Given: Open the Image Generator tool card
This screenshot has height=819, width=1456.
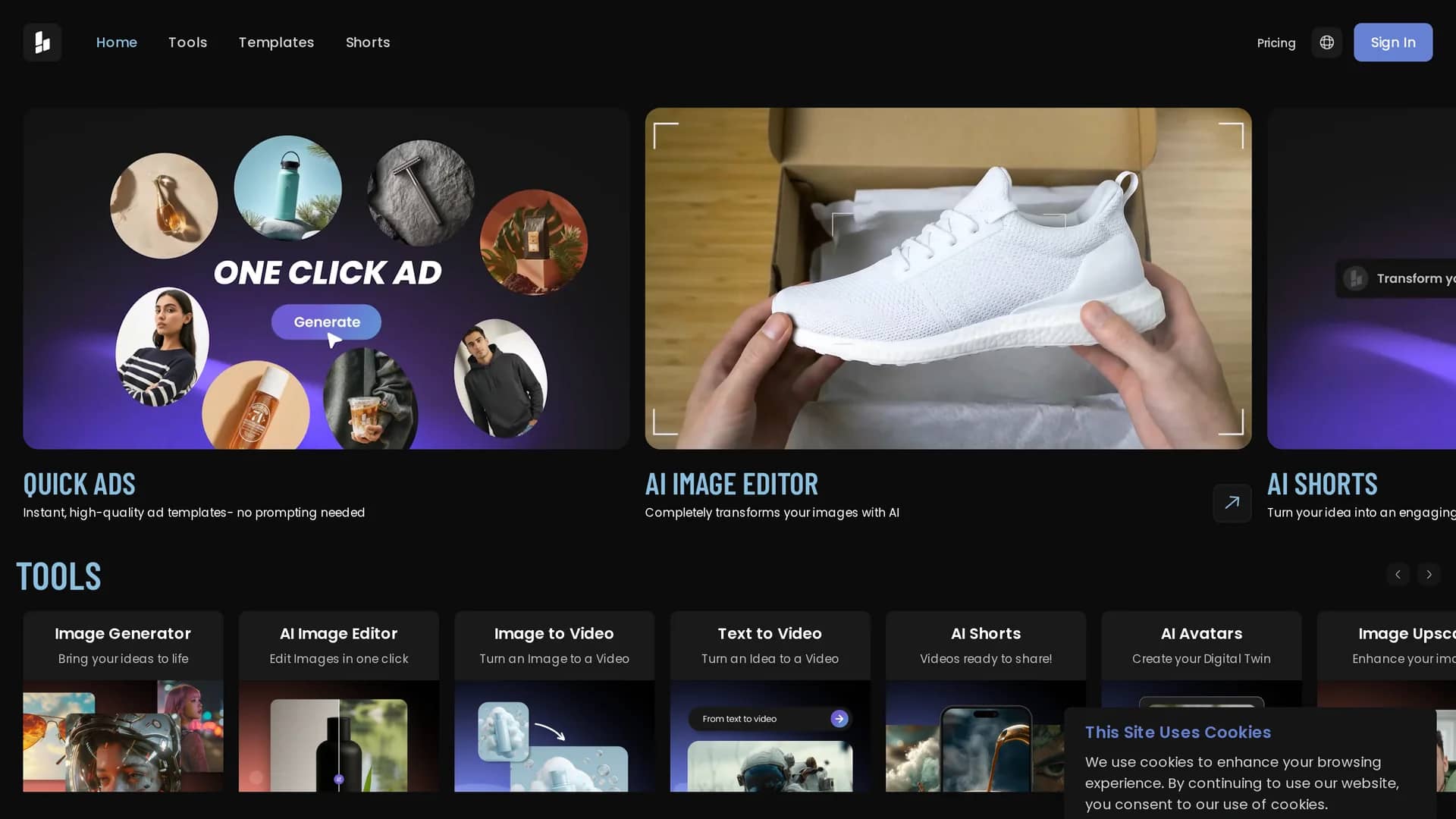Looking at the screenshot, I should [x=123, y=701].
